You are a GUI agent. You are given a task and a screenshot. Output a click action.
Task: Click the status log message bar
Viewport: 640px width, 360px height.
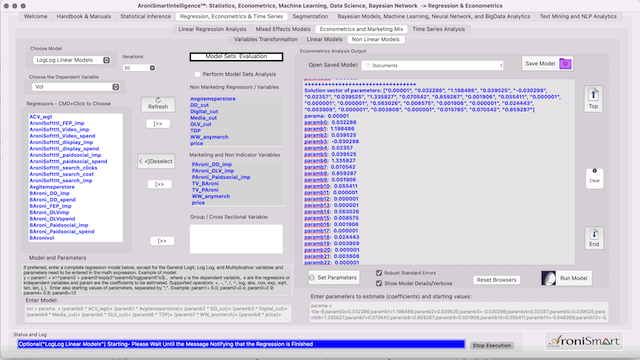click(x=241, y=344)
